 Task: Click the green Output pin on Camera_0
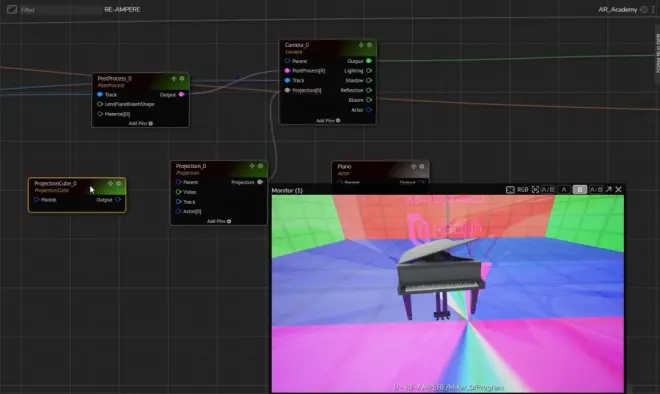(369, 61)
